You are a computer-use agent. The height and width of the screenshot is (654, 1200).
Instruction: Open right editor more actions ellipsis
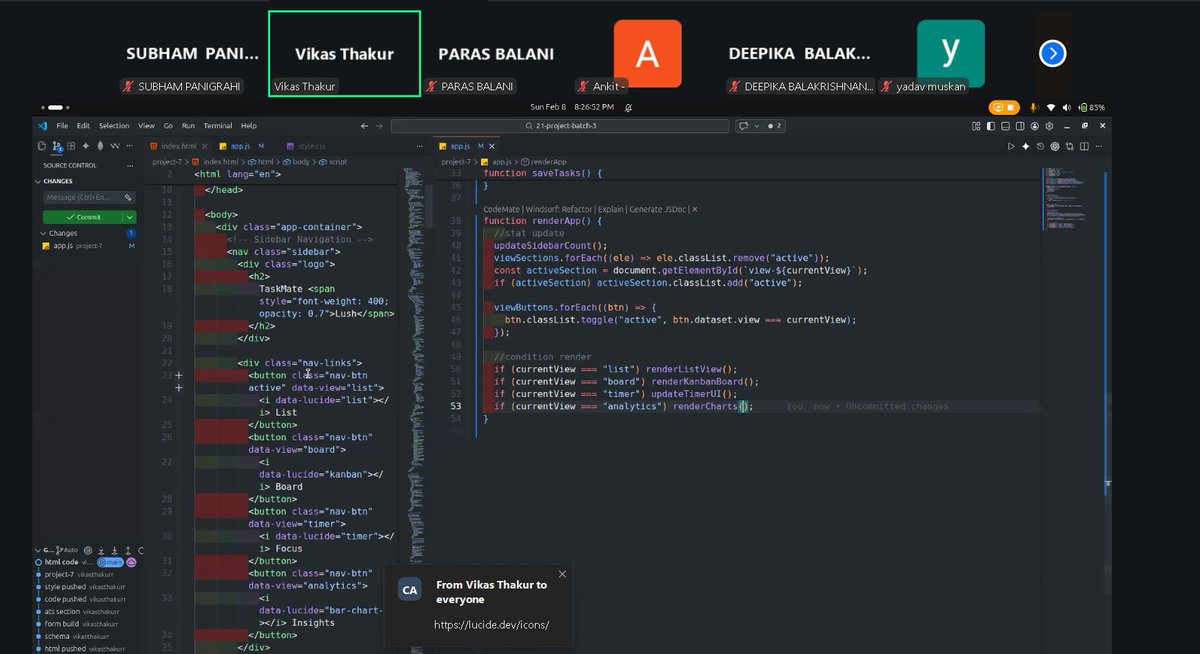[1099, 147]
